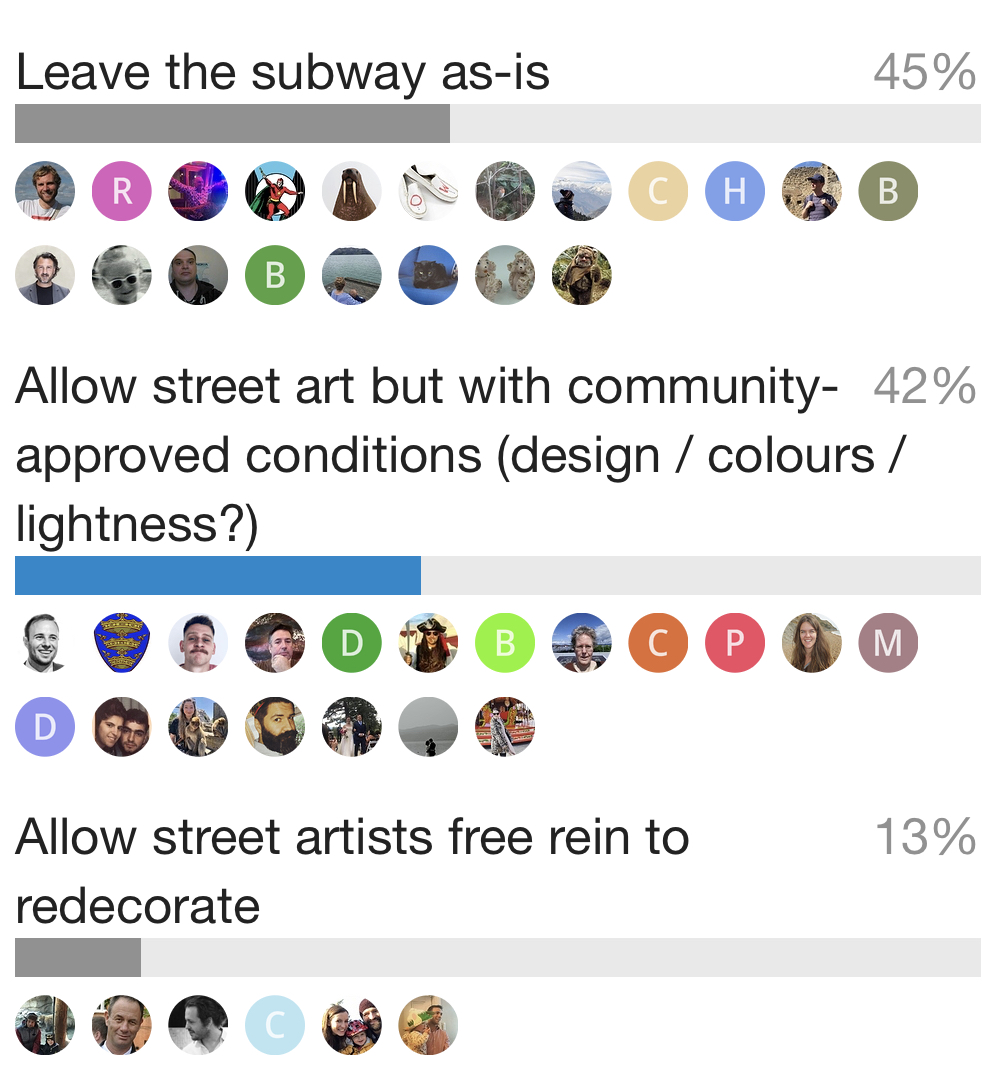
Task: Click the blue H voter avatar
Action: (735, 191)
